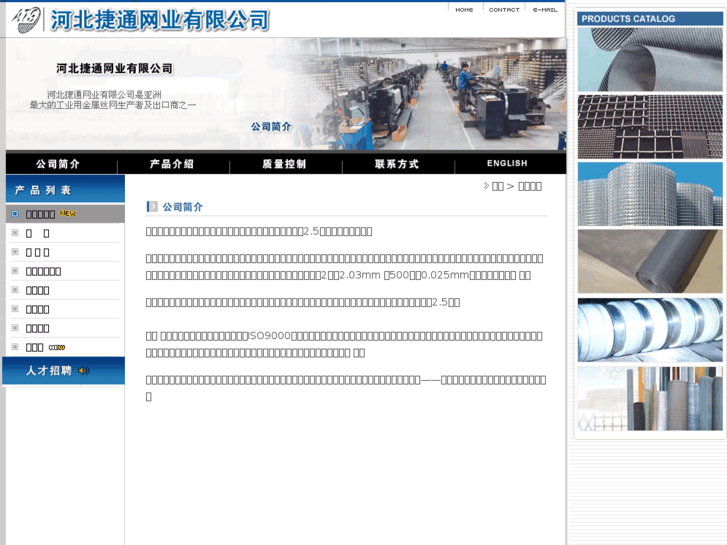Open the dark window screen roll thumbnail
Image resolution: width=727 pixels, height=545 pixels.
(x=650, y=261)
